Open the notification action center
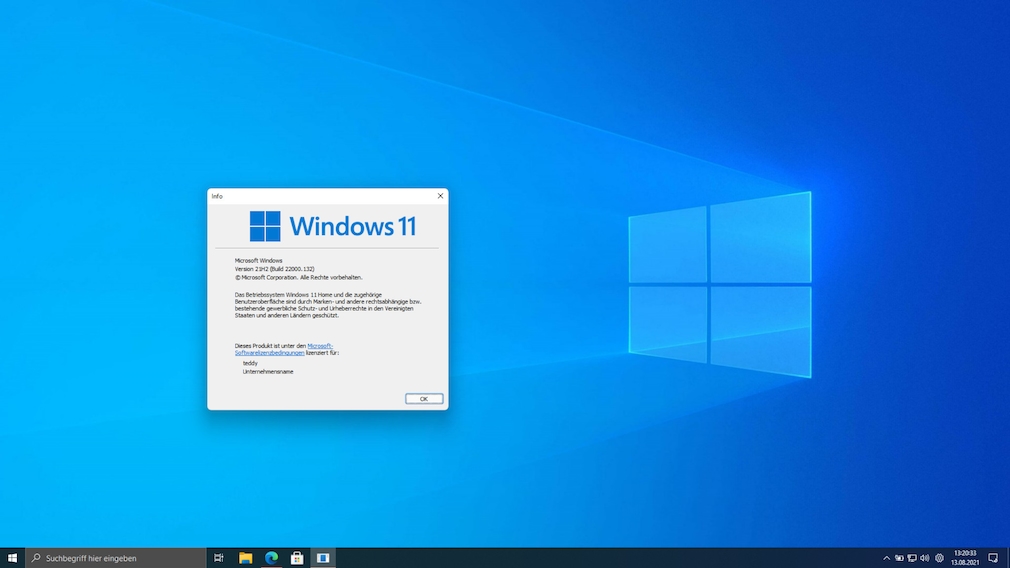The height and width of the screenshot is (568, 1010). (993, 558)
